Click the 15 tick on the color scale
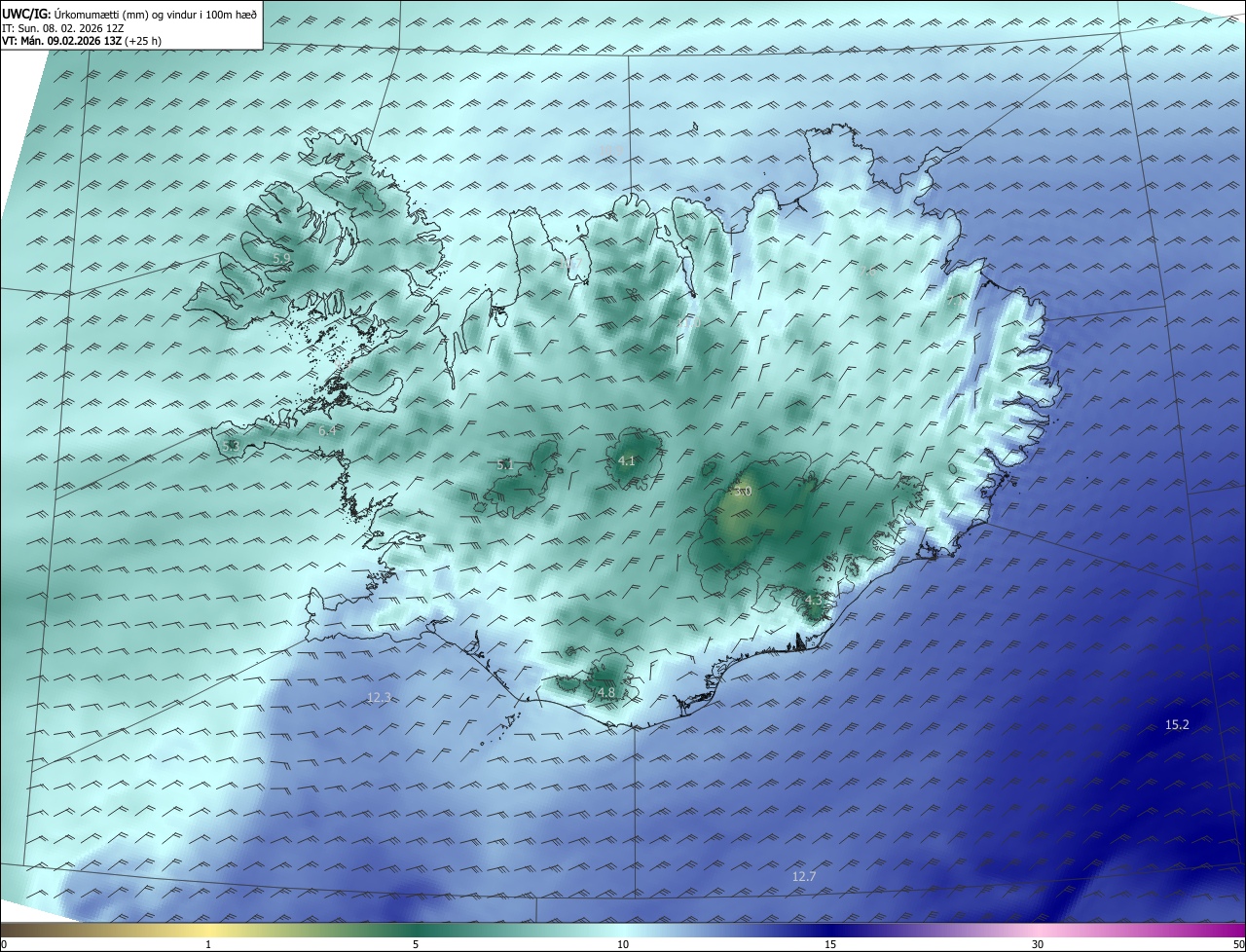1246x952 pixels. tap(830, 944)
